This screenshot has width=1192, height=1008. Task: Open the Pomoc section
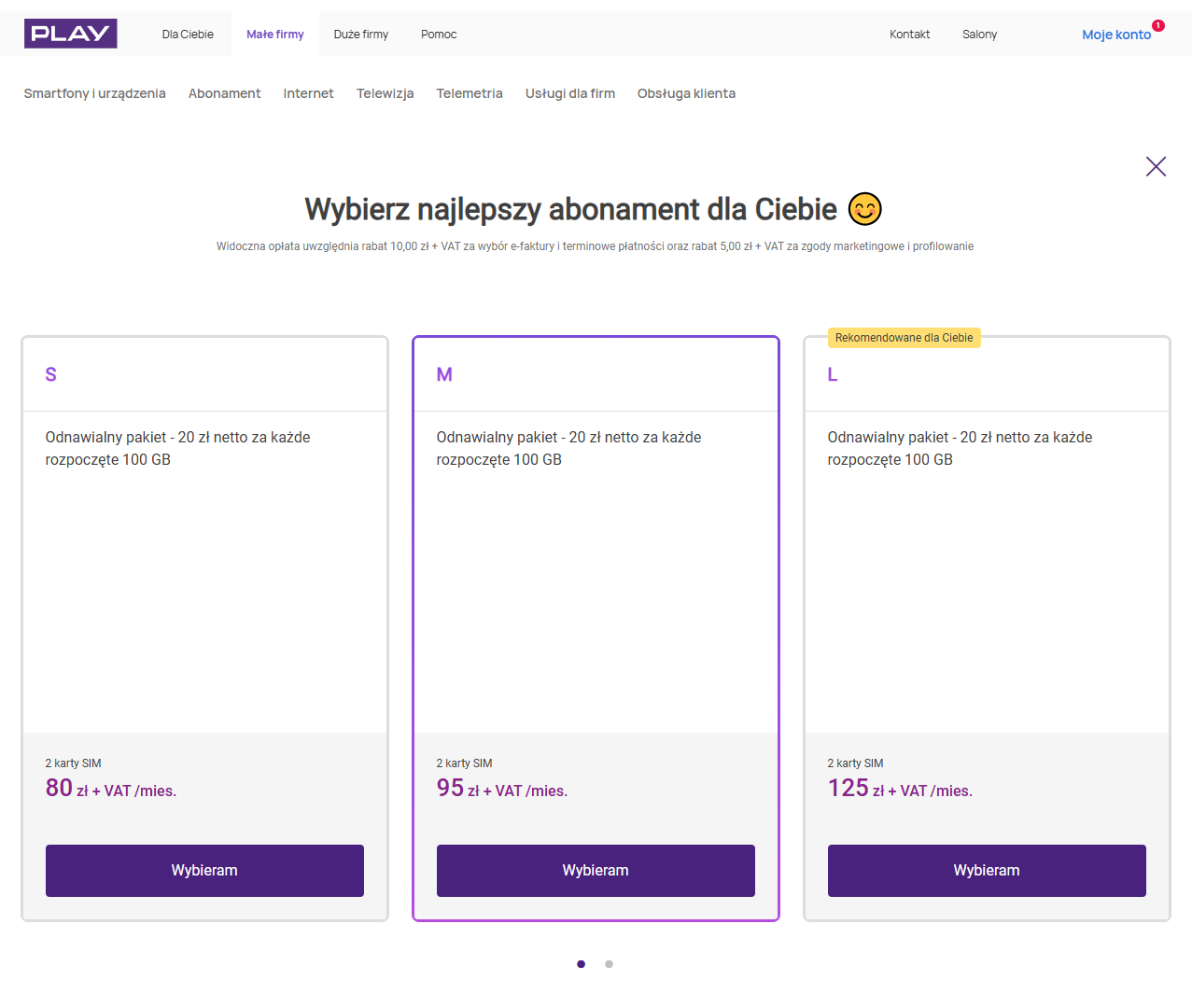pos(439,35)
